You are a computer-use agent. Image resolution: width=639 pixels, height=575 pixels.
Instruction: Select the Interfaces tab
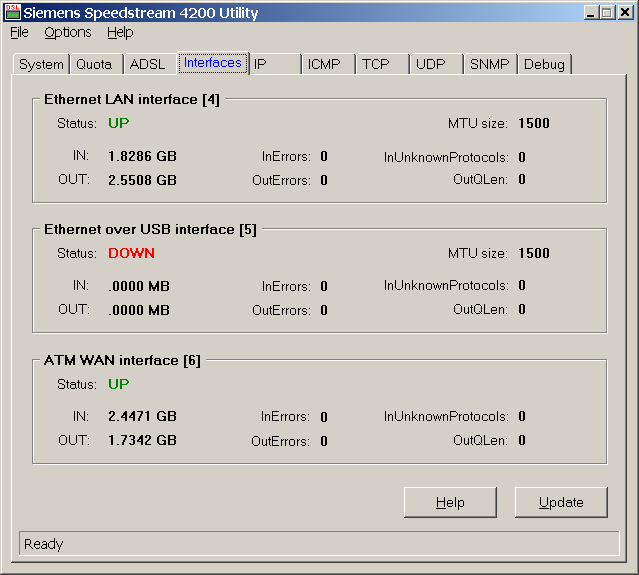[213, 63]
